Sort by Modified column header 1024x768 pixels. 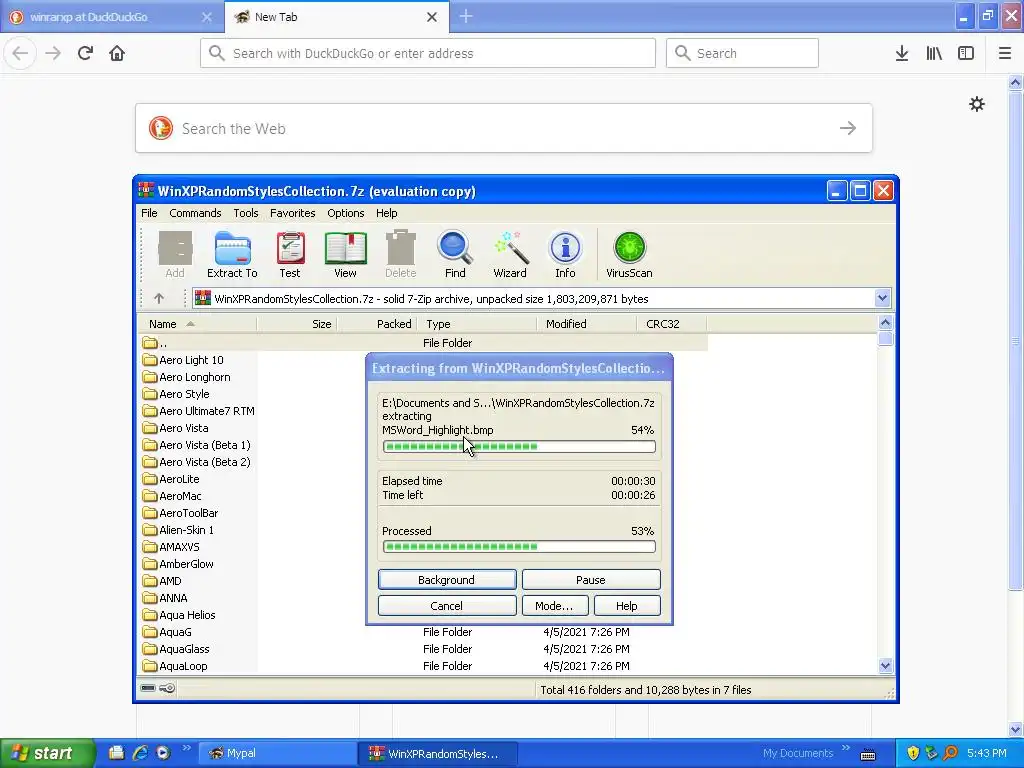tap(586, 324)
